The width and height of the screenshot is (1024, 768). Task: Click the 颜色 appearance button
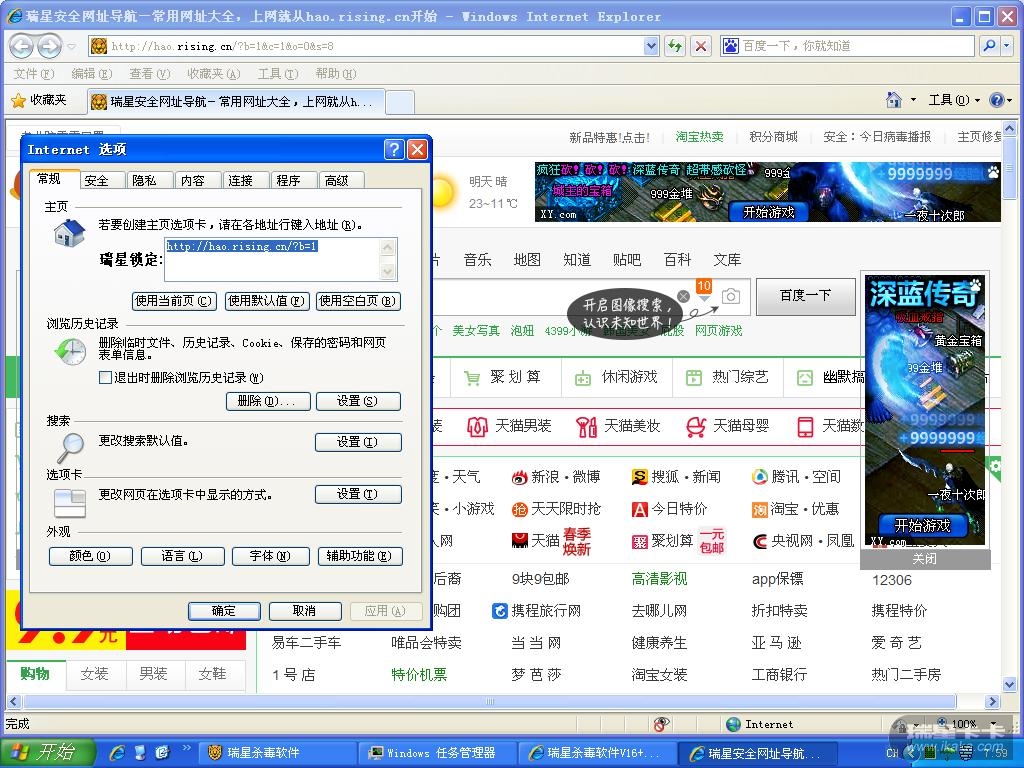click(x=90, y=556)
